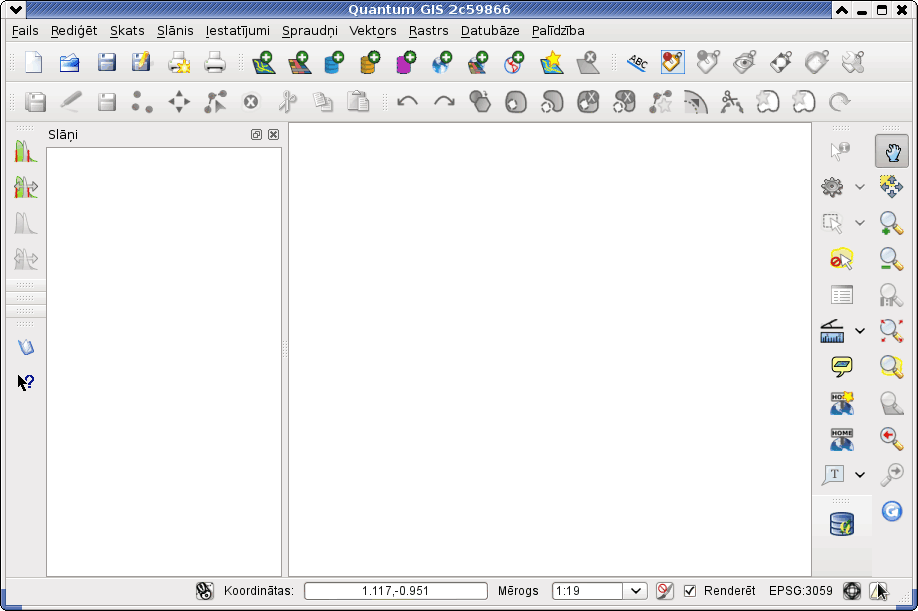Open CRS status globe icon
This screenshot has height=611, width=918.
click(852, 591)
